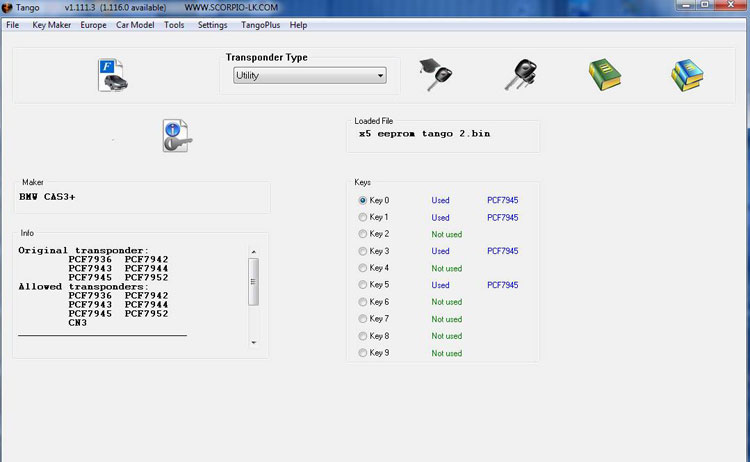Screen dimensions: 750x462
Task: Select the Key 3 radio button
Action: coord(363,251)
